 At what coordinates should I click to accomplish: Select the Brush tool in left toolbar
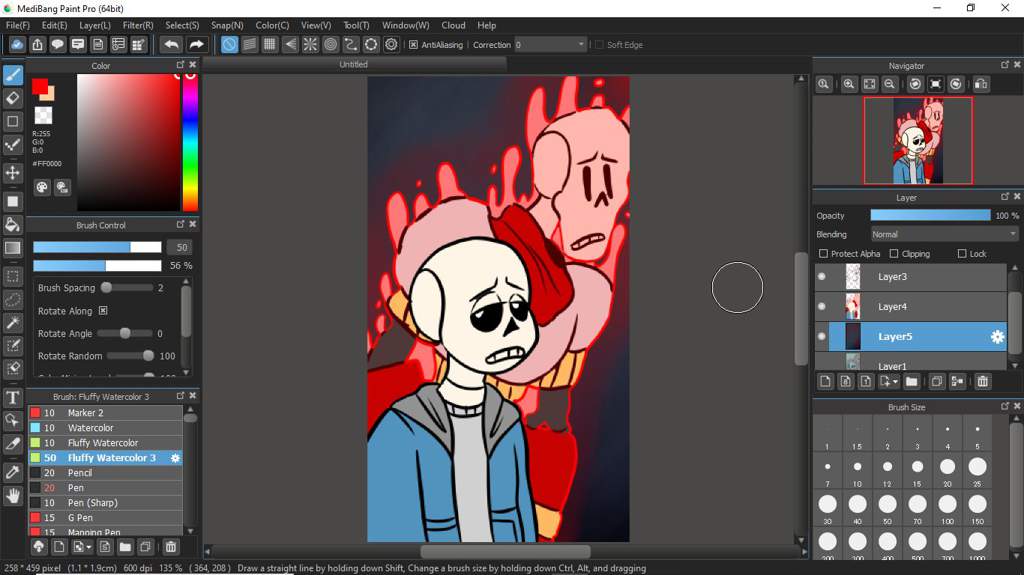[12, 75]
